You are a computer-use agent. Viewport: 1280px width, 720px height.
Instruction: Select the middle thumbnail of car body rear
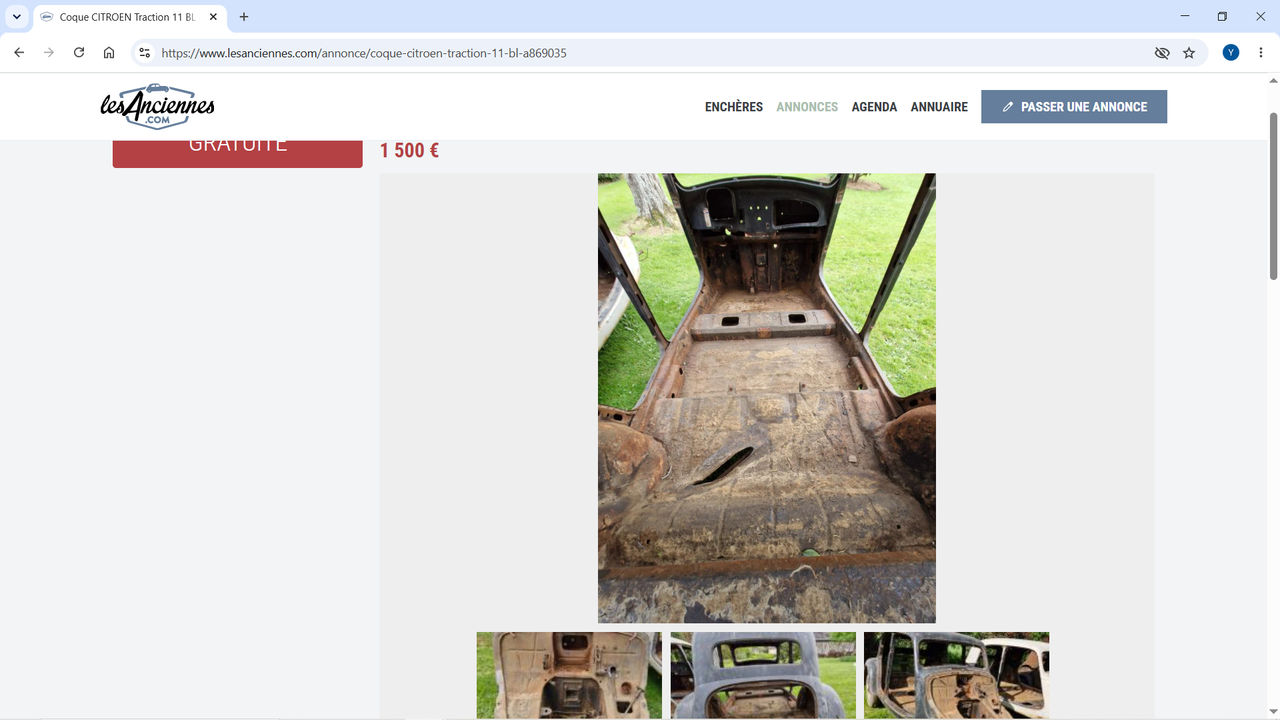click(x=763, y=675)
